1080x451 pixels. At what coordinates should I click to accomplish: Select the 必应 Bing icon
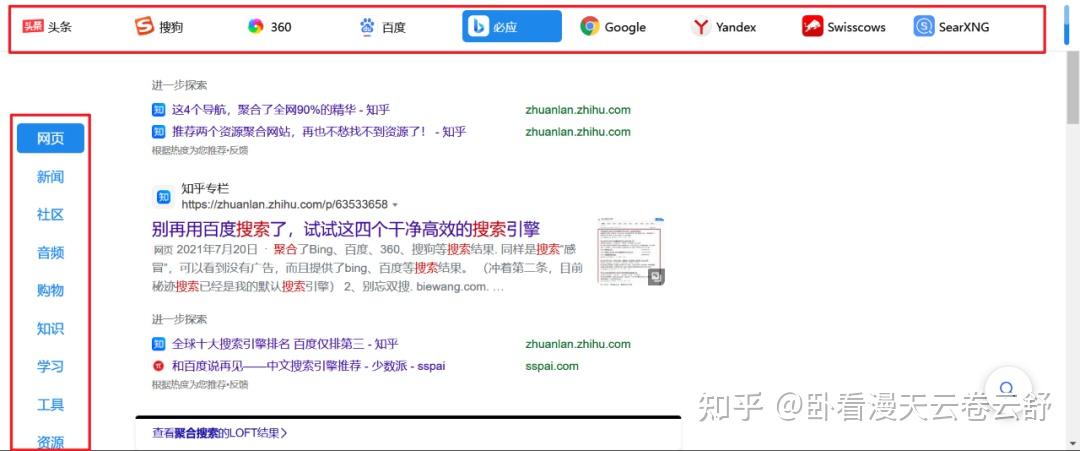tap(479, 27)
